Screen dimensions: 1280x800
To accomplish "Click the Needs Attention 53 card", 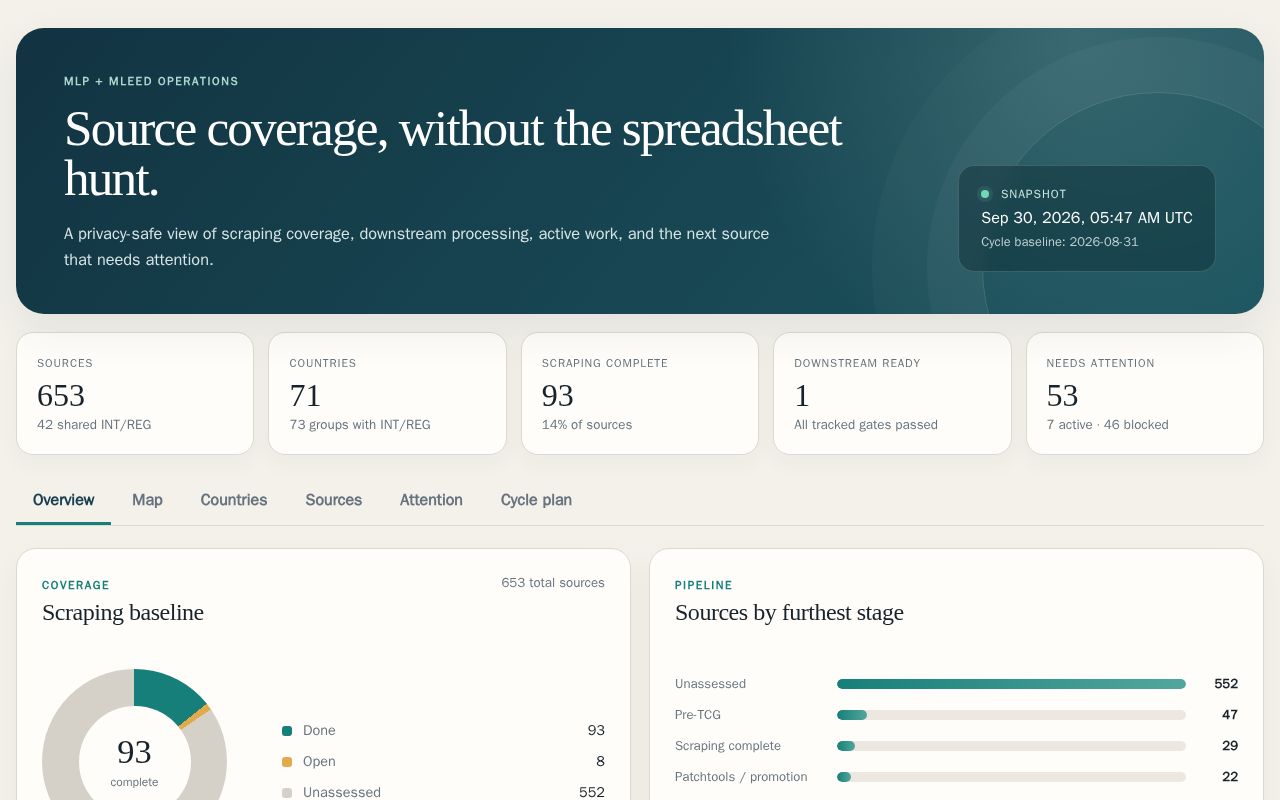I will [1145, 394].
